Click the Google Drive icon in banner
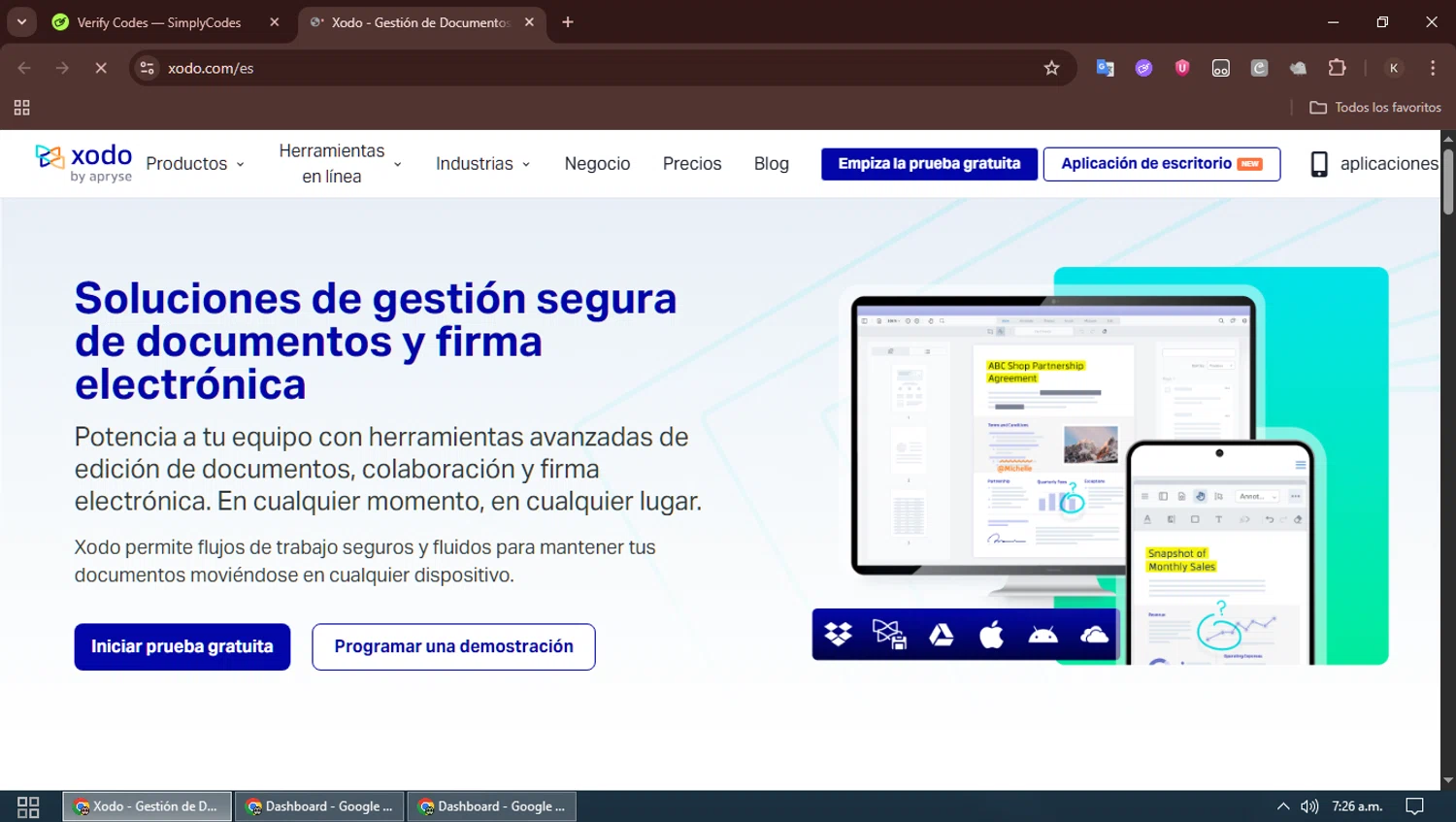Viewport: 1456px width, 822px height. [941, 635]
